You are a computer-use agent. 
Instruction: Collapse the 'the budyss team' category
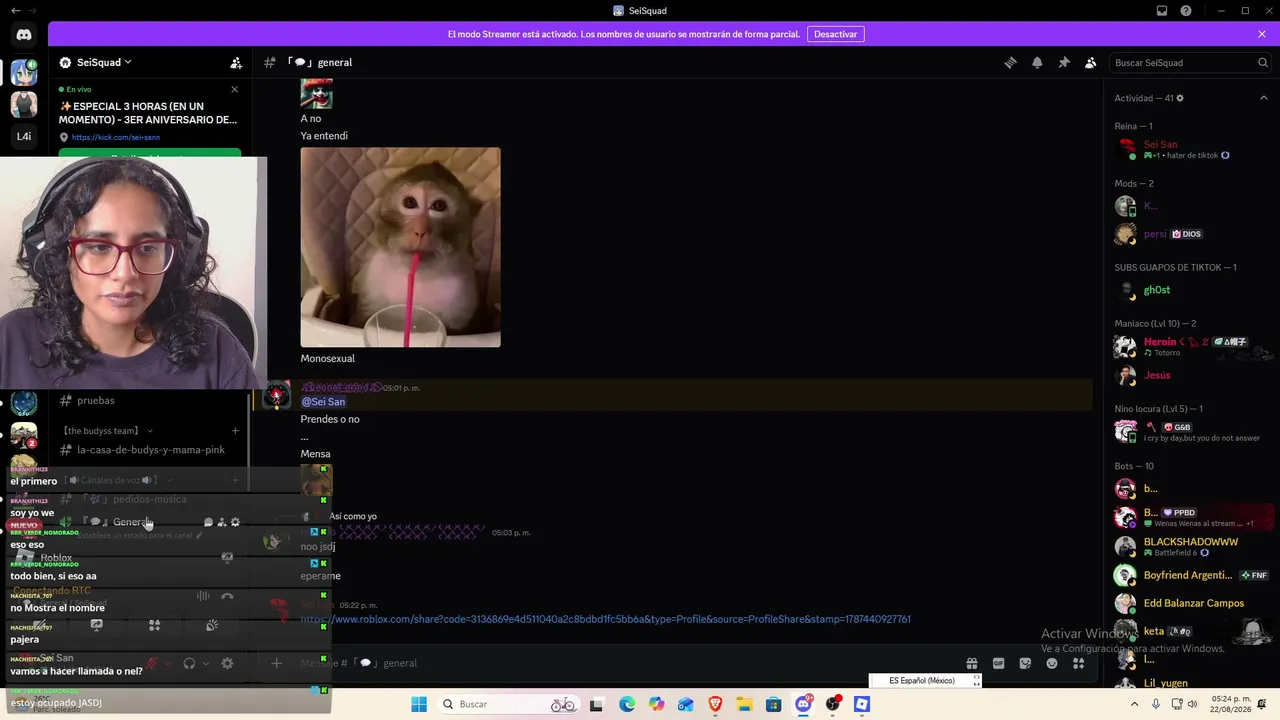(x=106, y=431)
